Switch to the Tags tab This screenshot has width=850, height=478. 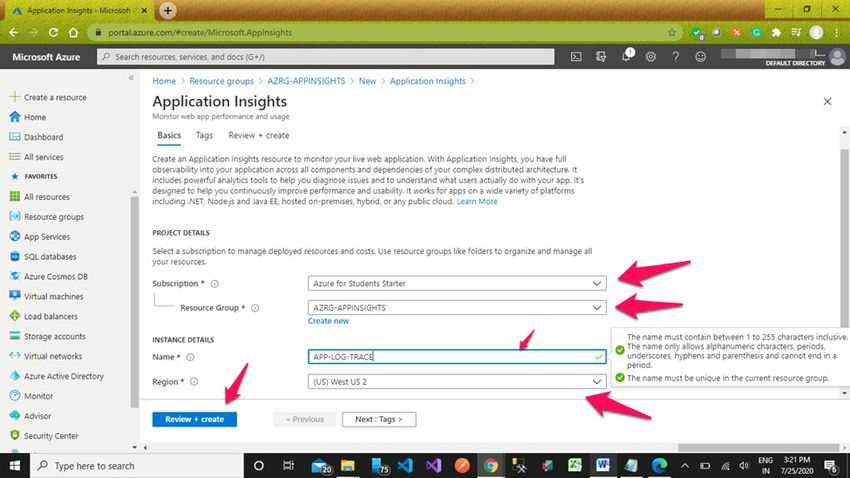(x=204, y=135)
